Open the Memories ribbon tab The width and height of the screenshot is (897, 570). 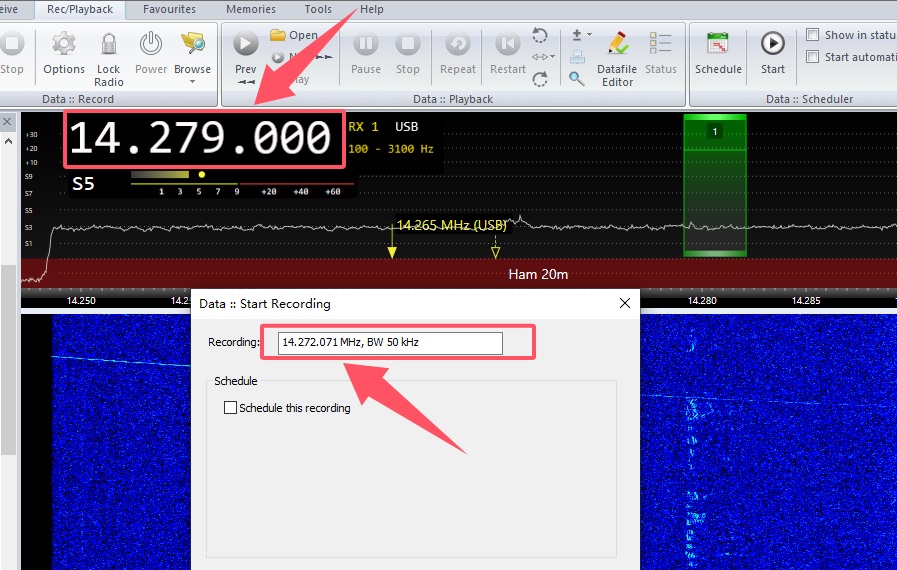tap(250, 9)
